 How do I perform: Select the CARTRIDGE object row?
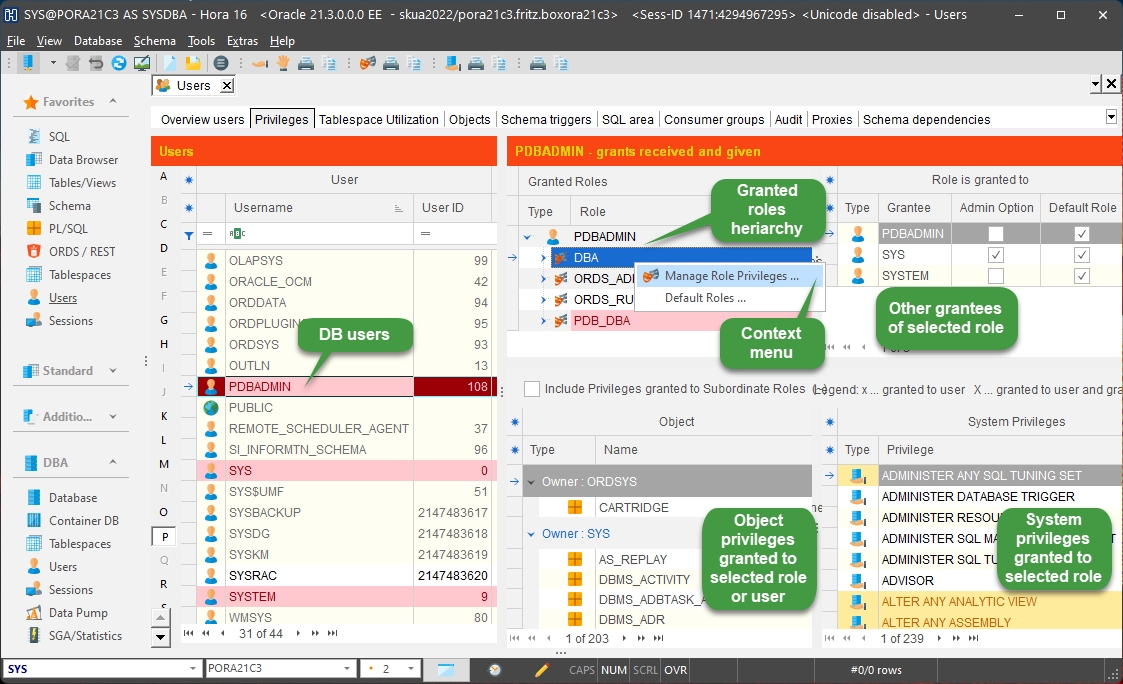(x=667, y=507)
